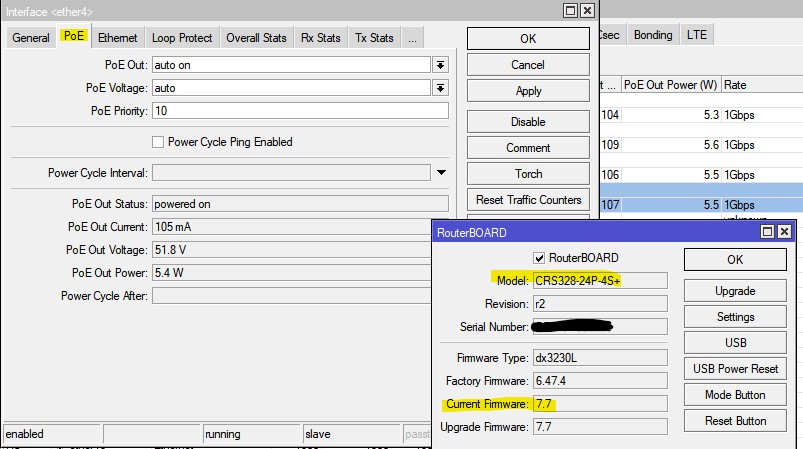Click OK in the Interface window
803x449 pixels.
coord(528,39)
